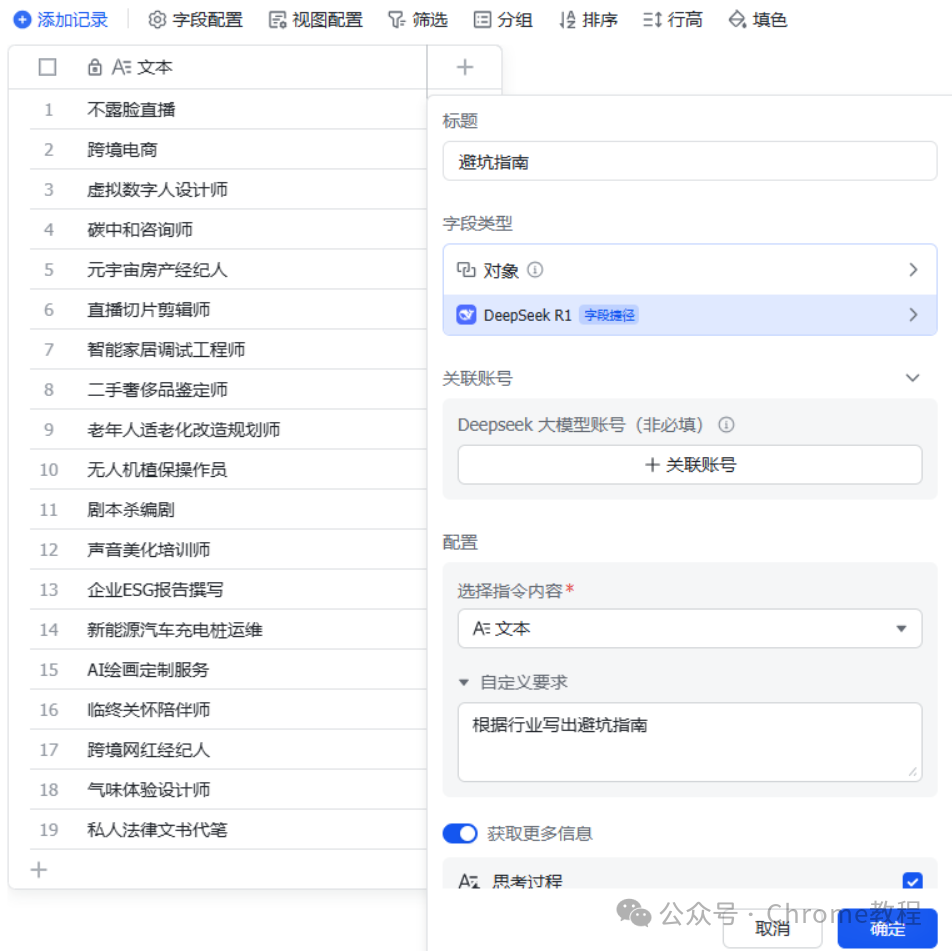Edit the 标题 title input field
Screen dimensions: 952x952
pos(690,162)
